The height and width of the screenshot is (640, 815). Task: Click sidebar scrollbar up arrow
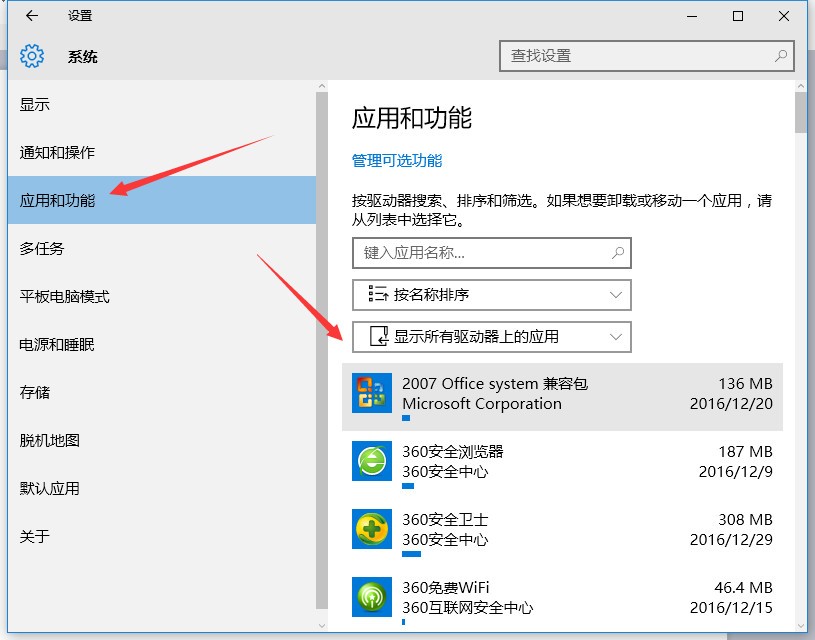pos(322,86)
